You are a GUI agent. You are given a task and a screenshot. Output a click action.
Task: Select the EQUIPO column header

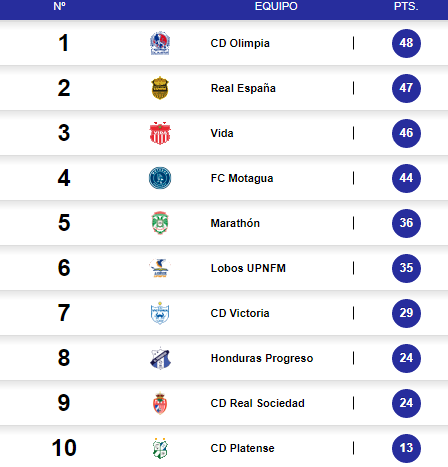point(276,6)
